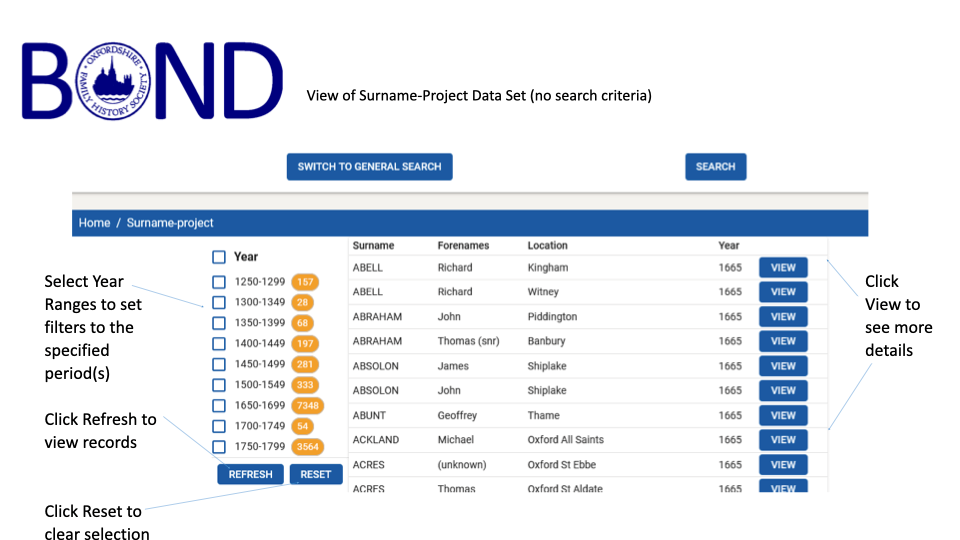
Task: View Thomas ABRAHAM of Banbury record
Action: (783, 341)
